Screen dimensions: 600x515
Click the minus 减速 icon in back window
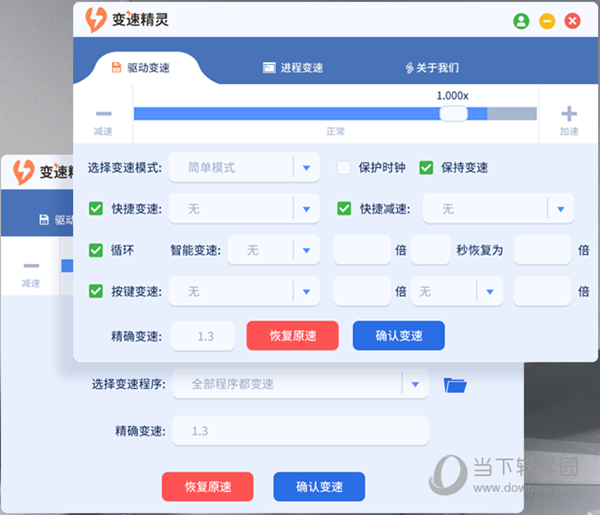tap(31, 266)
